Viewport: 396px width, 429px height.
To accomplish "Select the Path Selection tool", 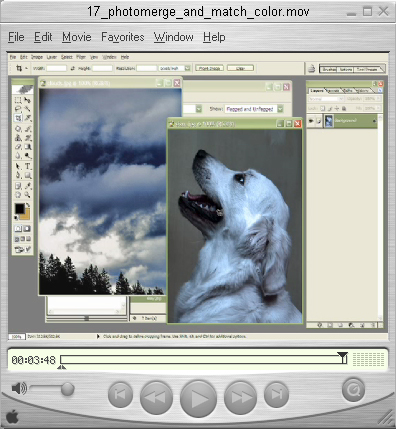I will point(18,166).
